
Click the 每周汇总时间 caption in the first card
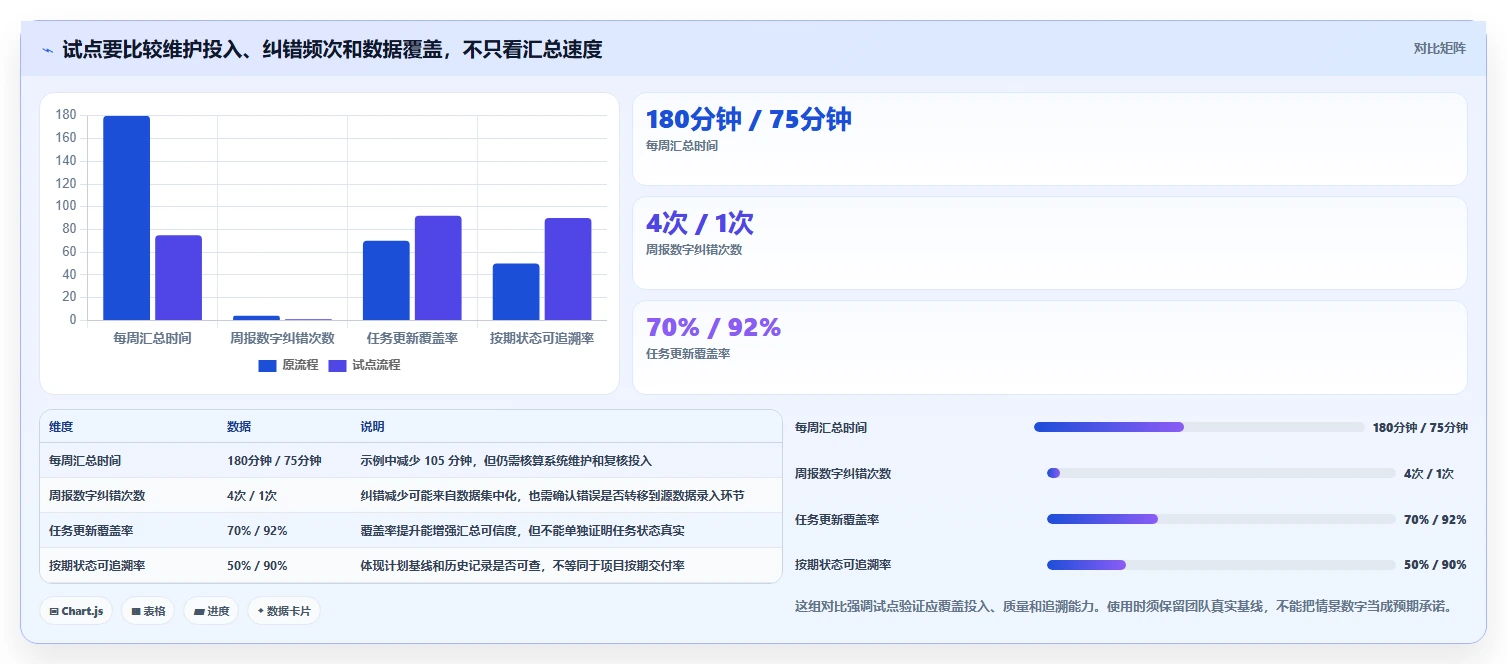(x=682, y=146)
